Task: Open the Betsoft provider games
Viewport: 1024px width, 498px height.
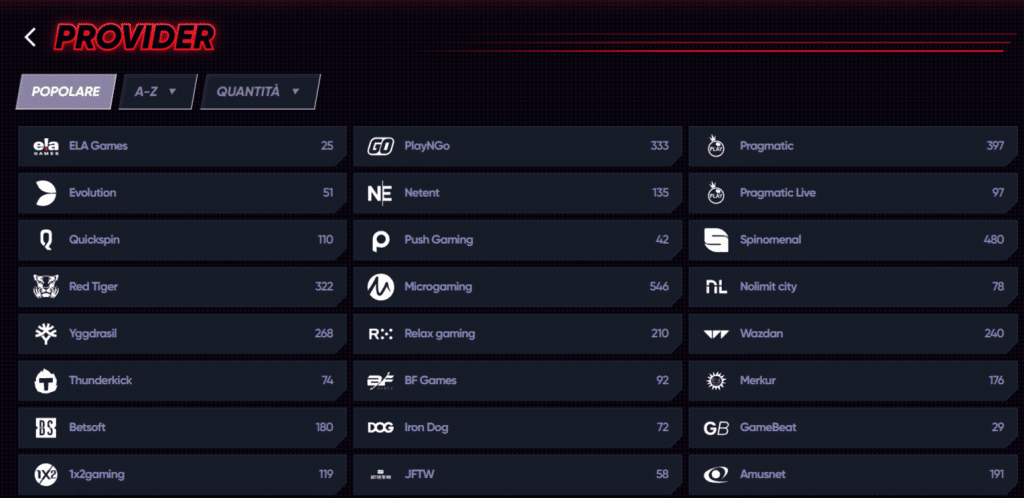Action: (180, 427)
